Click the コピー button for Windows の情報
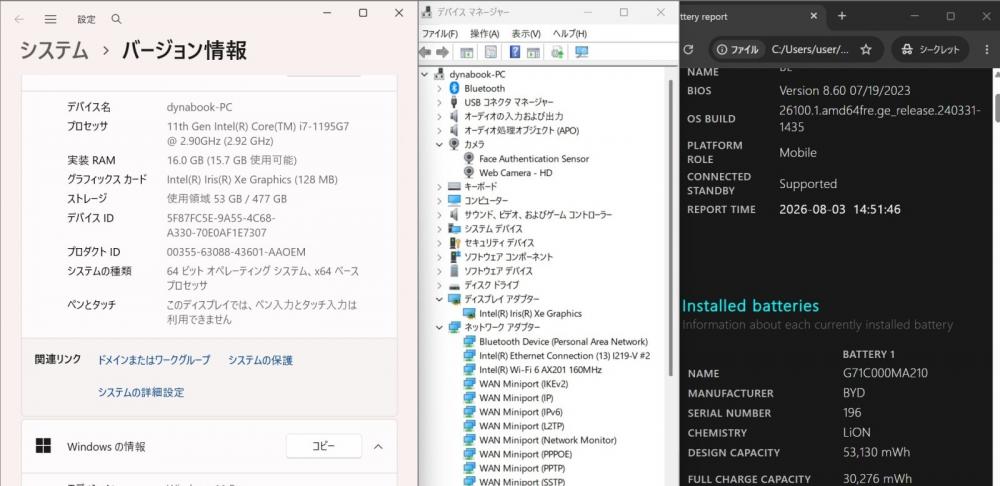 point(323,446)
